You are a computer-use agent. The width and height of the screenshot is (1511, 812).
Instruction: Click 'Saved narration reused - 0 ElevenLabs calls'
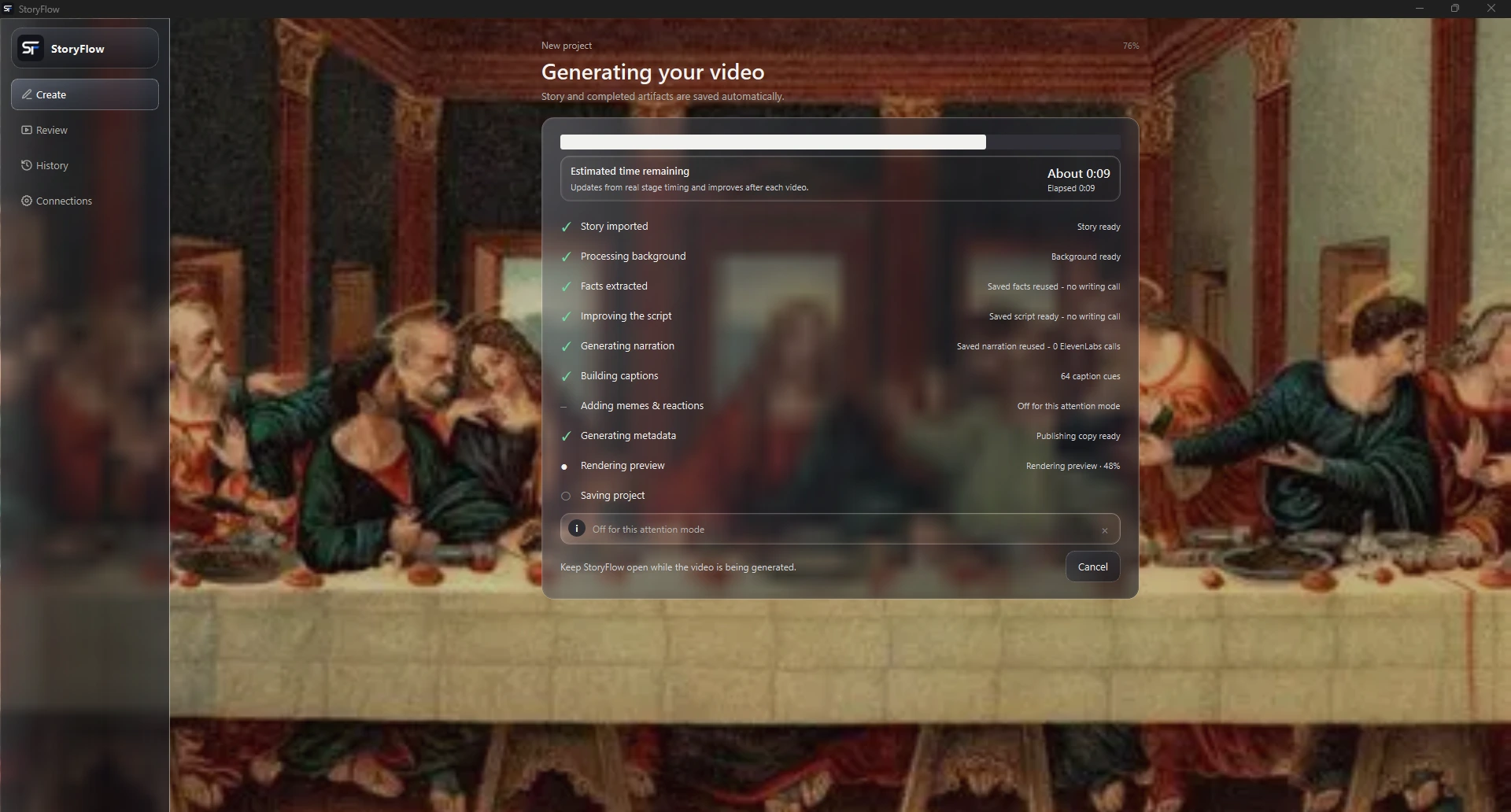click(1039, 346)
